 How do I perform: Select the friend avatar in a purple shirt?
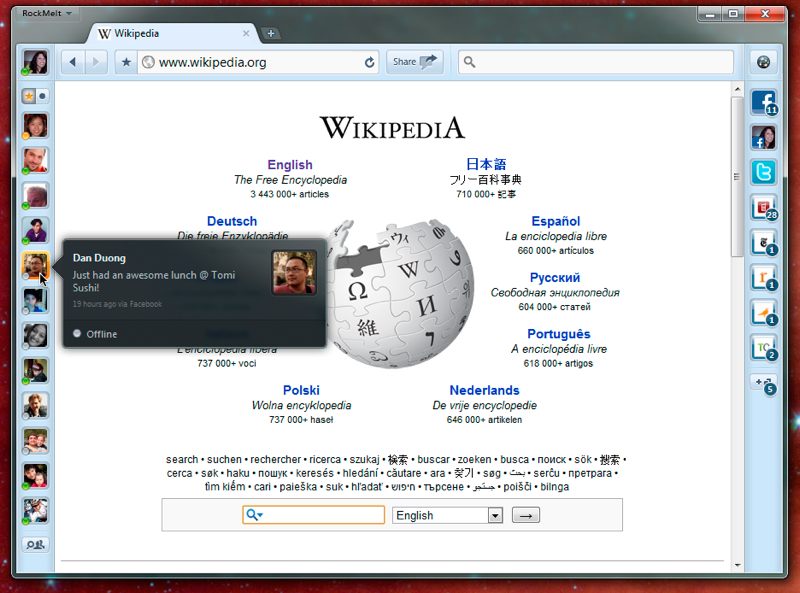pos(35,230)
